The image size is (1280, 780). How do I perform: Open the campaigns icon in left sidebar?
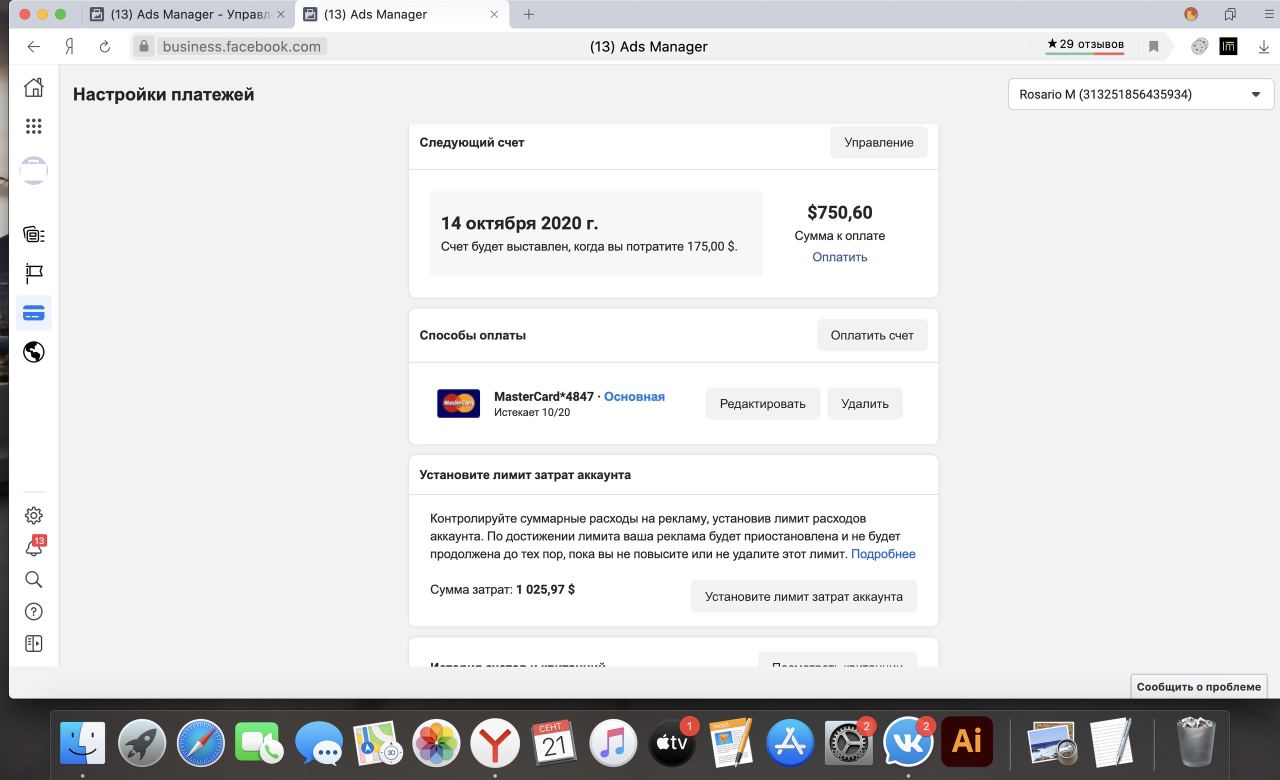33,235
